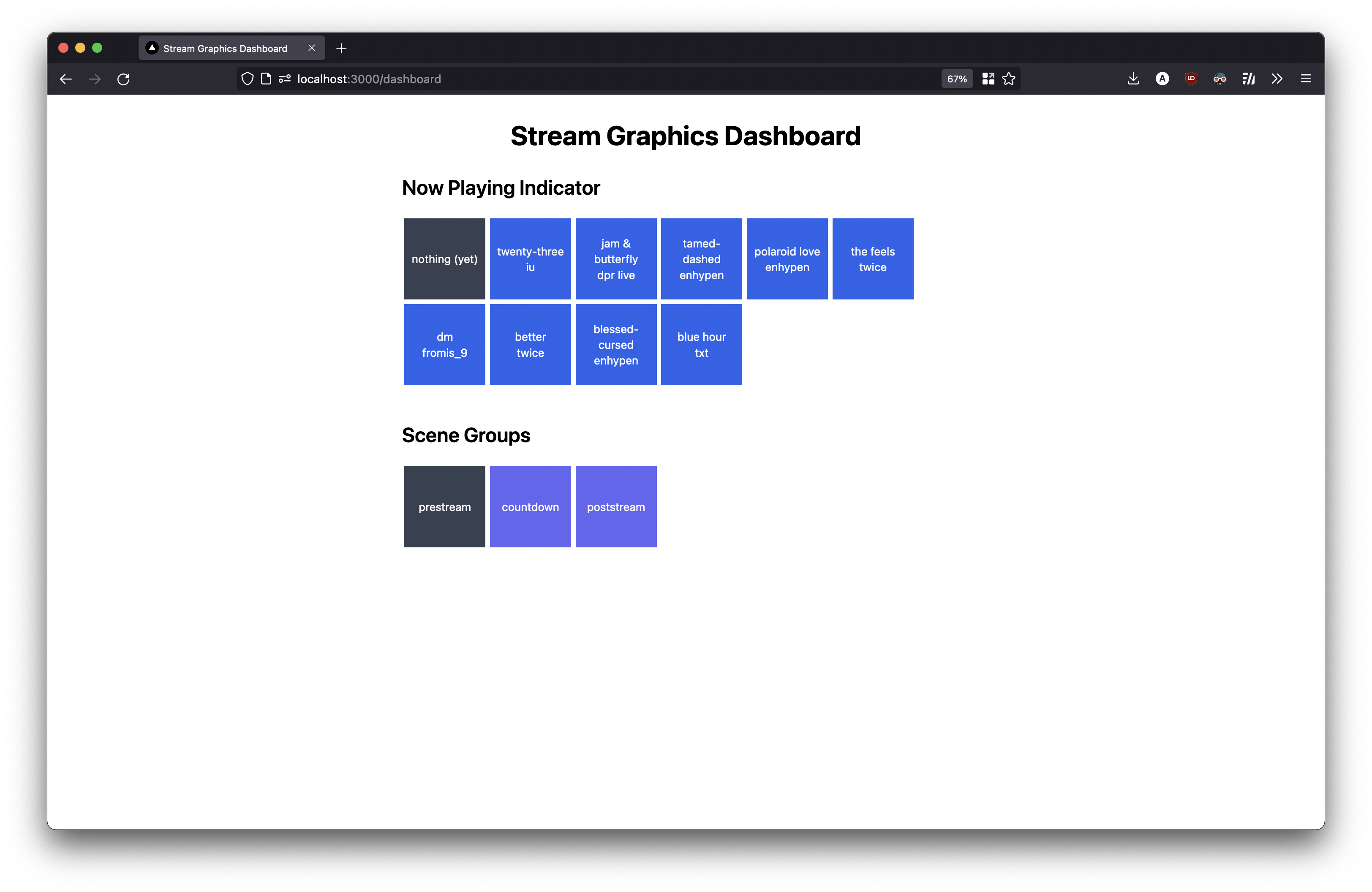This screenshot has height=892, width=1372.
Task: Toggle the 'prestream' scene group
Action: [445, 507]
